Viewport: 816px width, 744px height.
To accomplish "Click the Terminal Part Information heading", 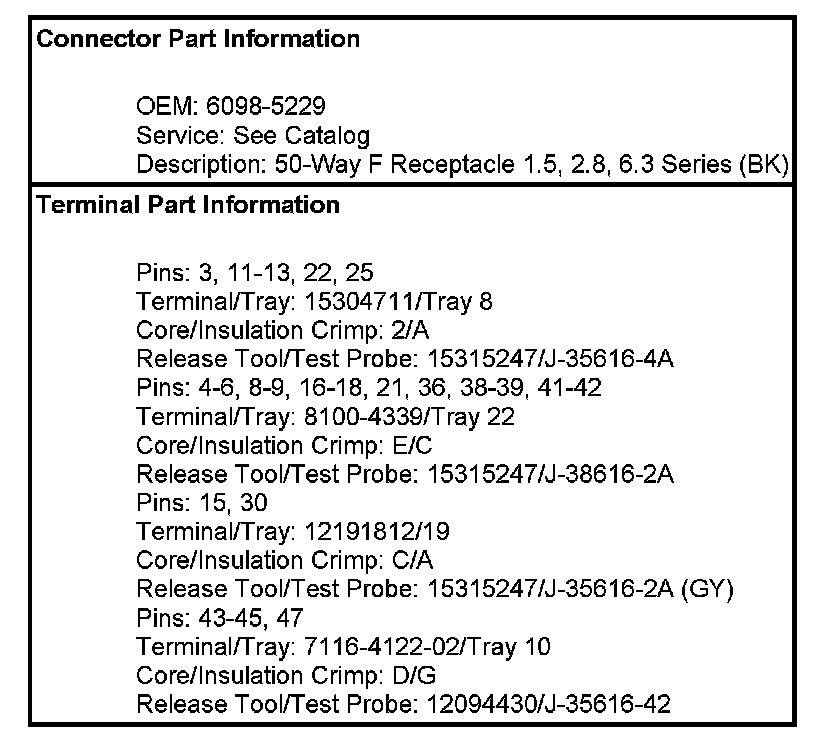I will click(x=188, y=205).
